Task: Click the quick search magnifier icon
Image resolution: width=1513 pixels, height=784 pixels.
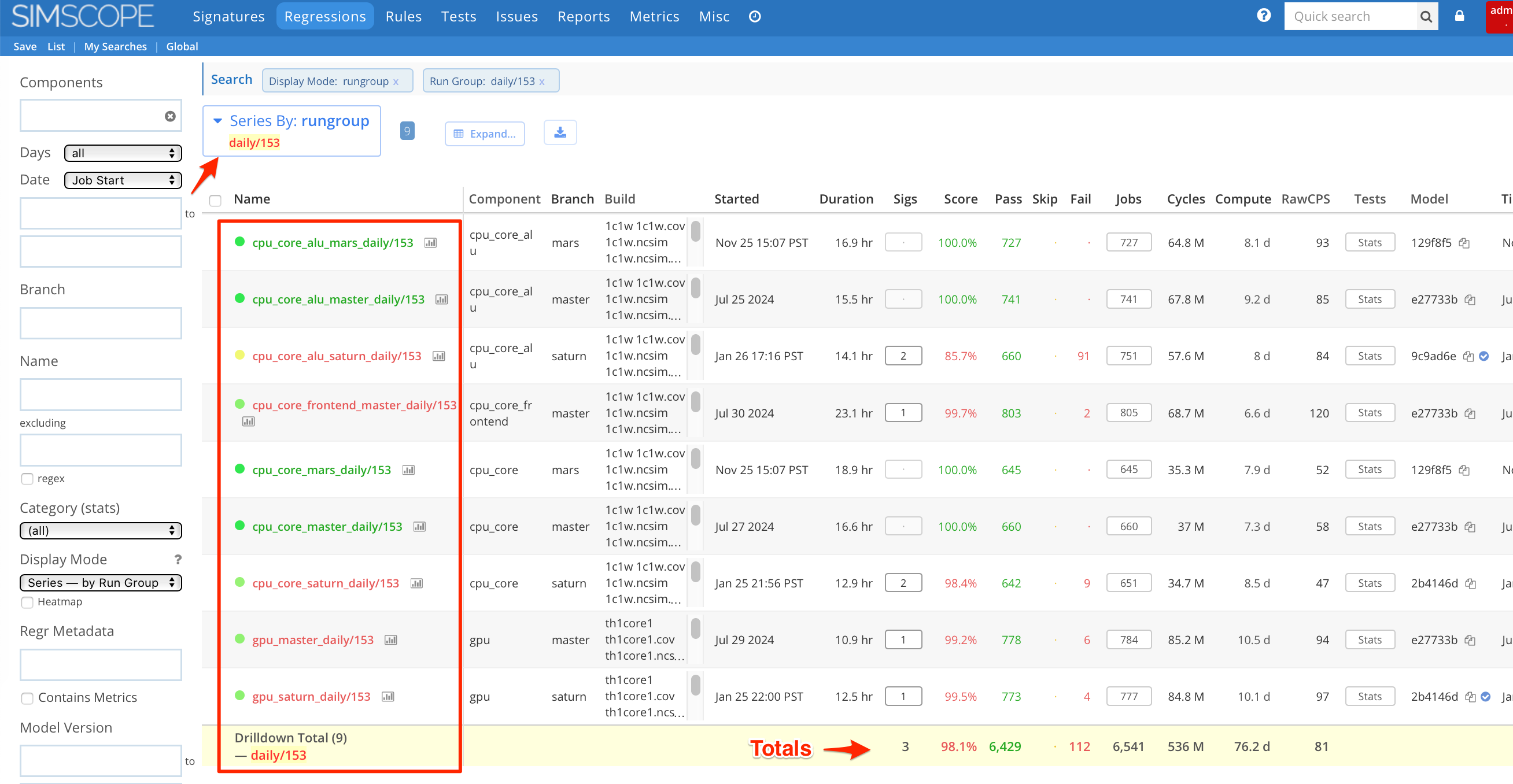Action: coord(1426,16)
